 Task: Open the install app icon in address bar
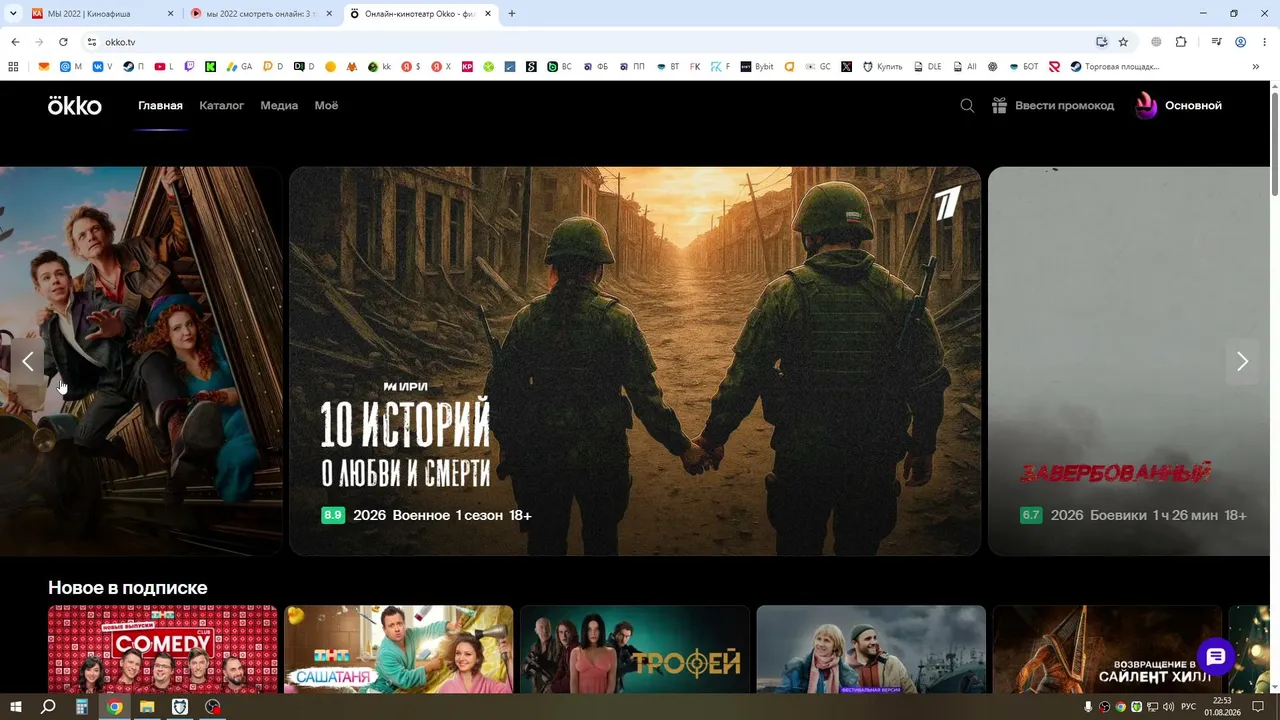1101,42
